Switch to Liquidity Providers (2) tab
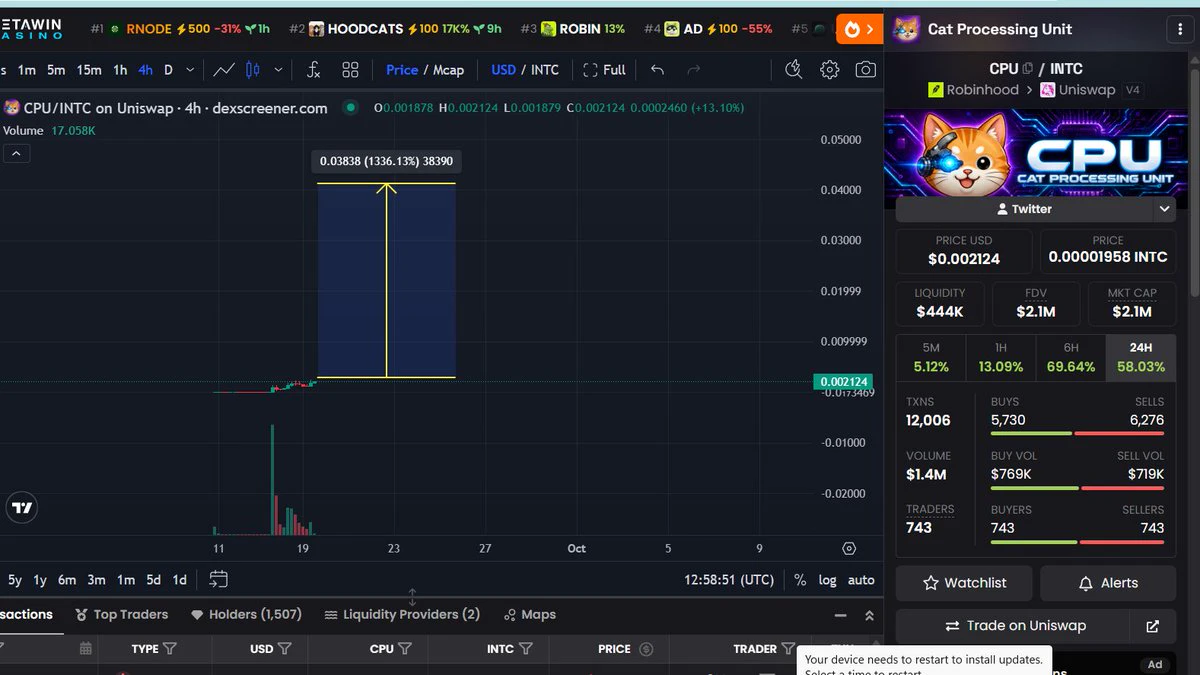This screenshot has width=1200, height=675. (402, 615)
